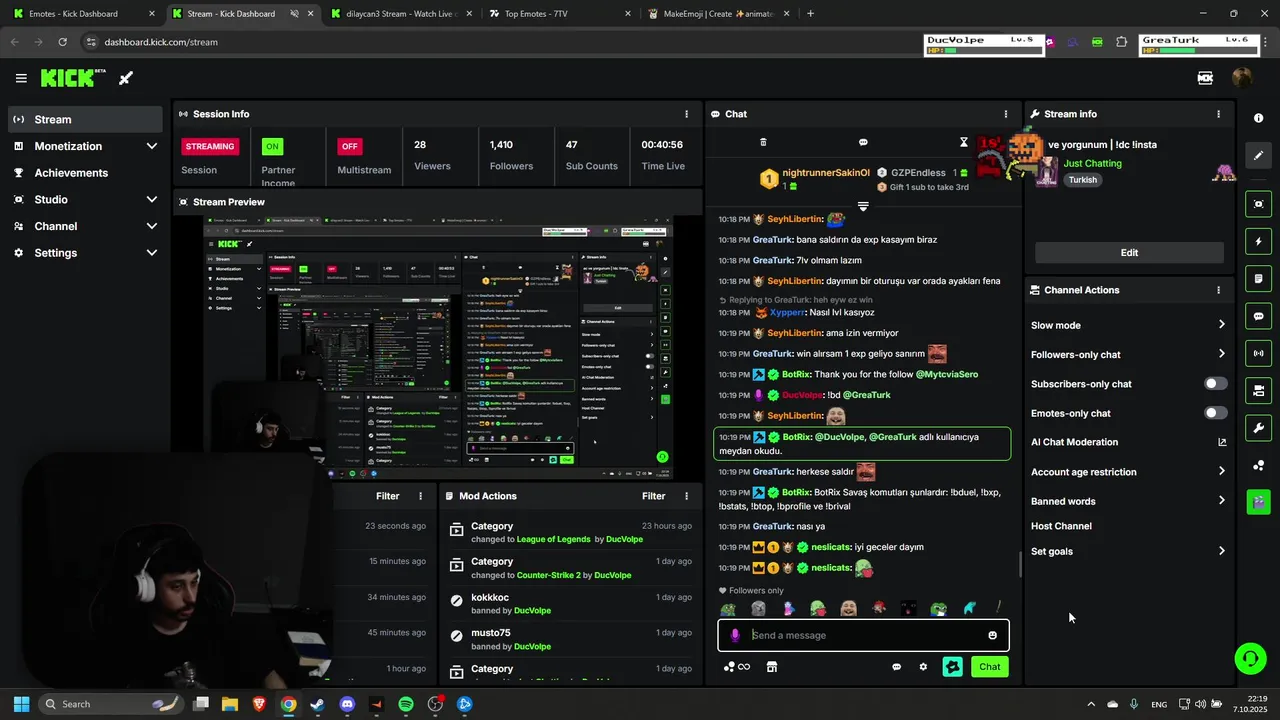Switch to Top Emotes - 7TV tab
The image size is (1280, 720).
(x=558, y=14)
